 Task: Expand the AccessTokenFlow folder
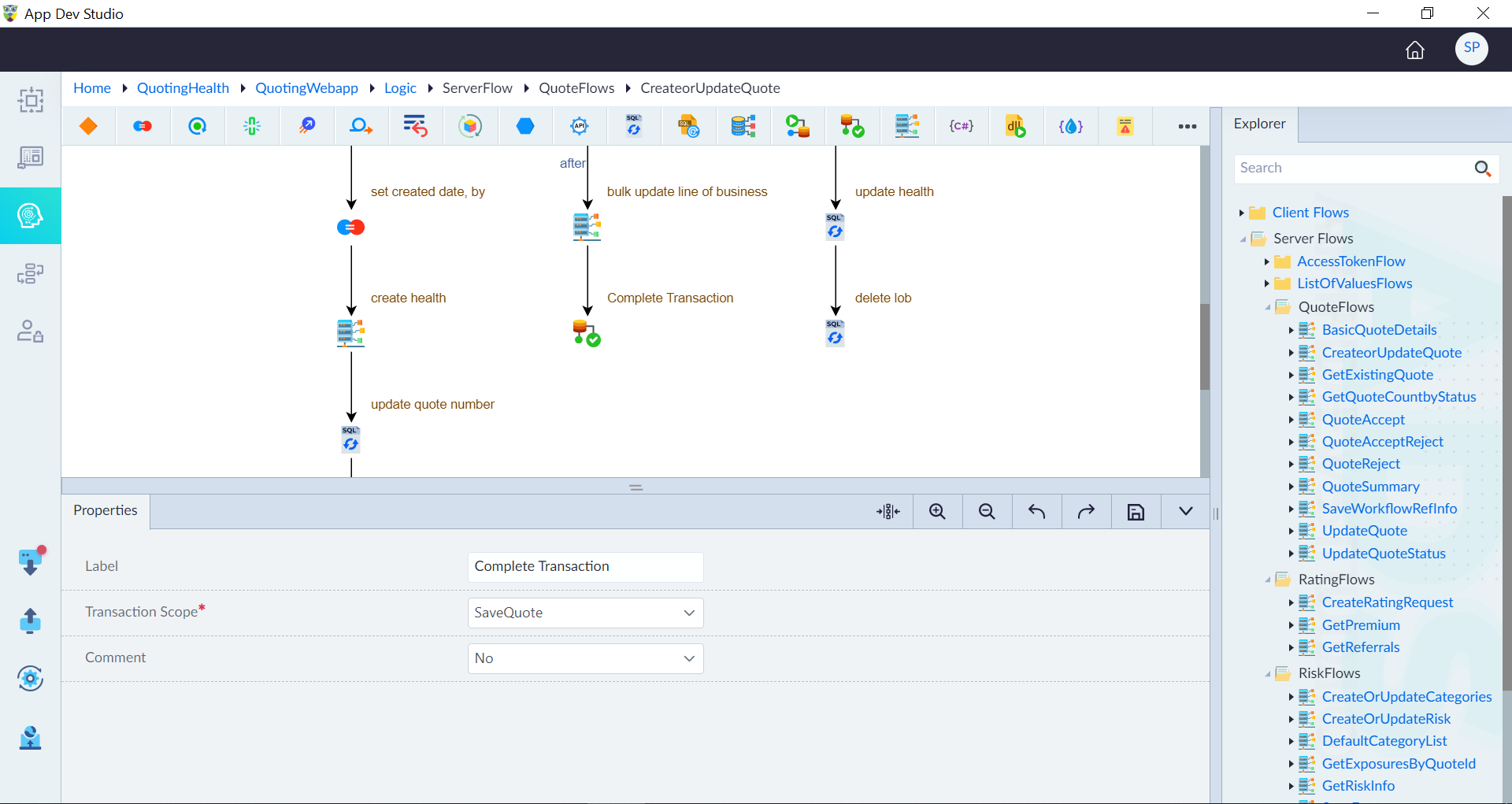click(1266, 261)
